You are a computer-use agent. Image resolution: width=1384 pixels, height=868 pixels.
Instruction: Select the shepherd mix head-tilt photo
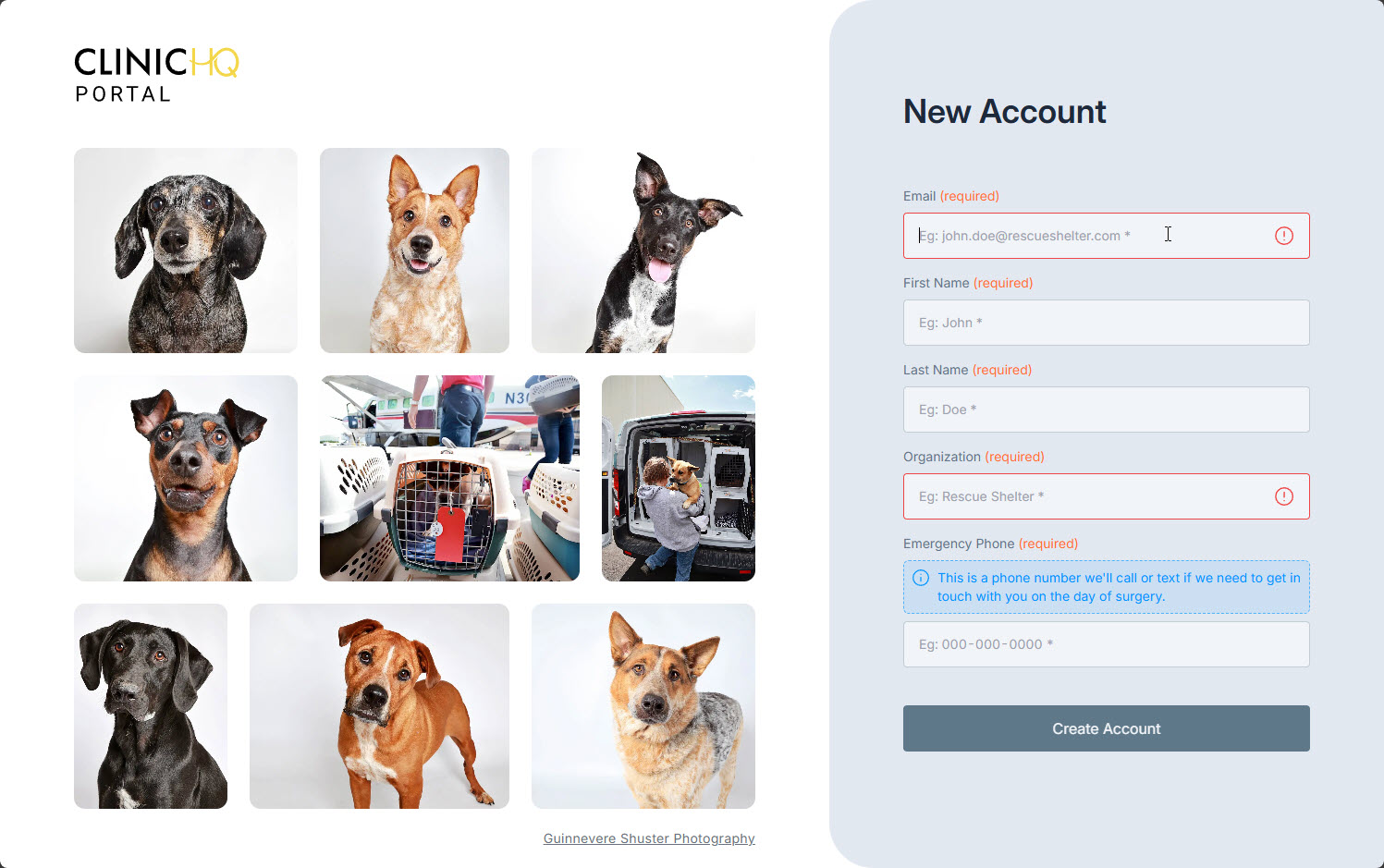[643, 706]
